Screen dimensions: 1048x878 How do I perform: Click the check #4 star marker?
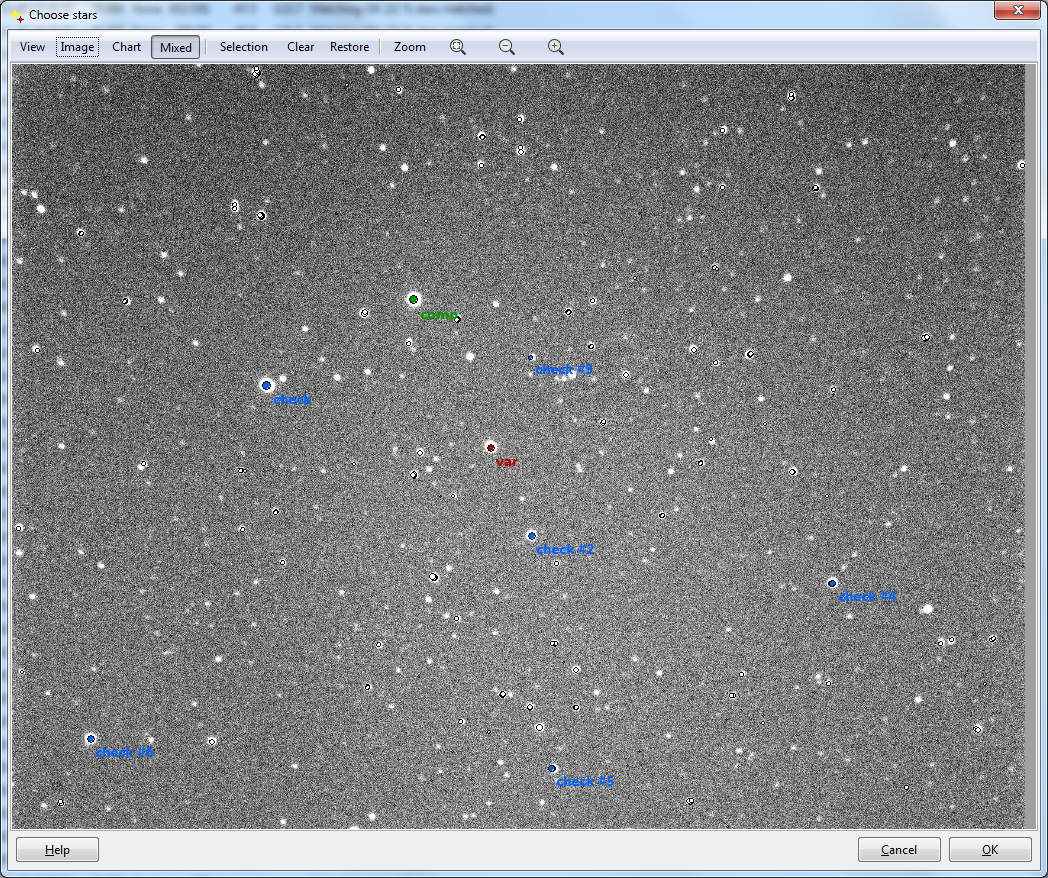pos(832,583)
